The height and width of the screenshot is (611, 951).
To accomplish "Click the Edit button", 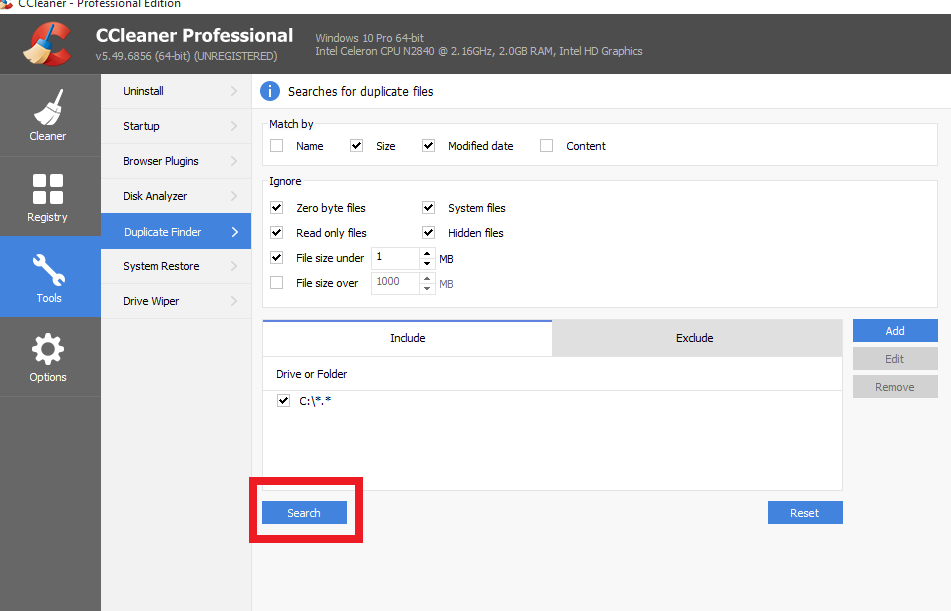I will [895, 359].
